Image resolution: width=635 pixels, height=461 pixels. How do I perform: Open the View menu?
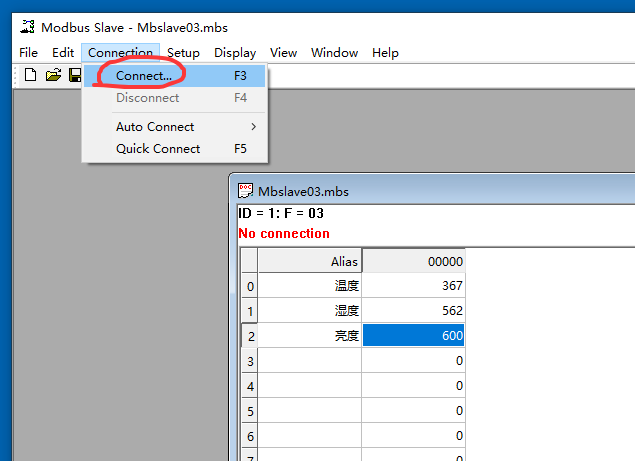[x=283, y=53]
